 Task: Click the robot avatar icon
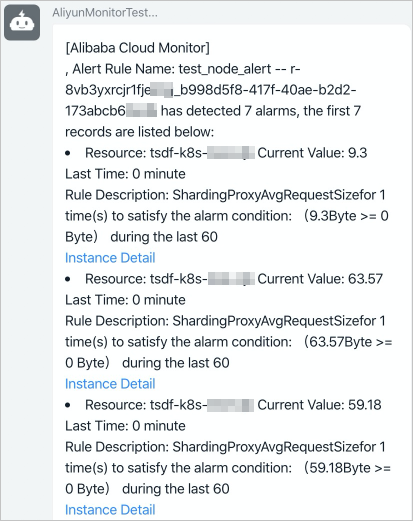click(22, 22)
